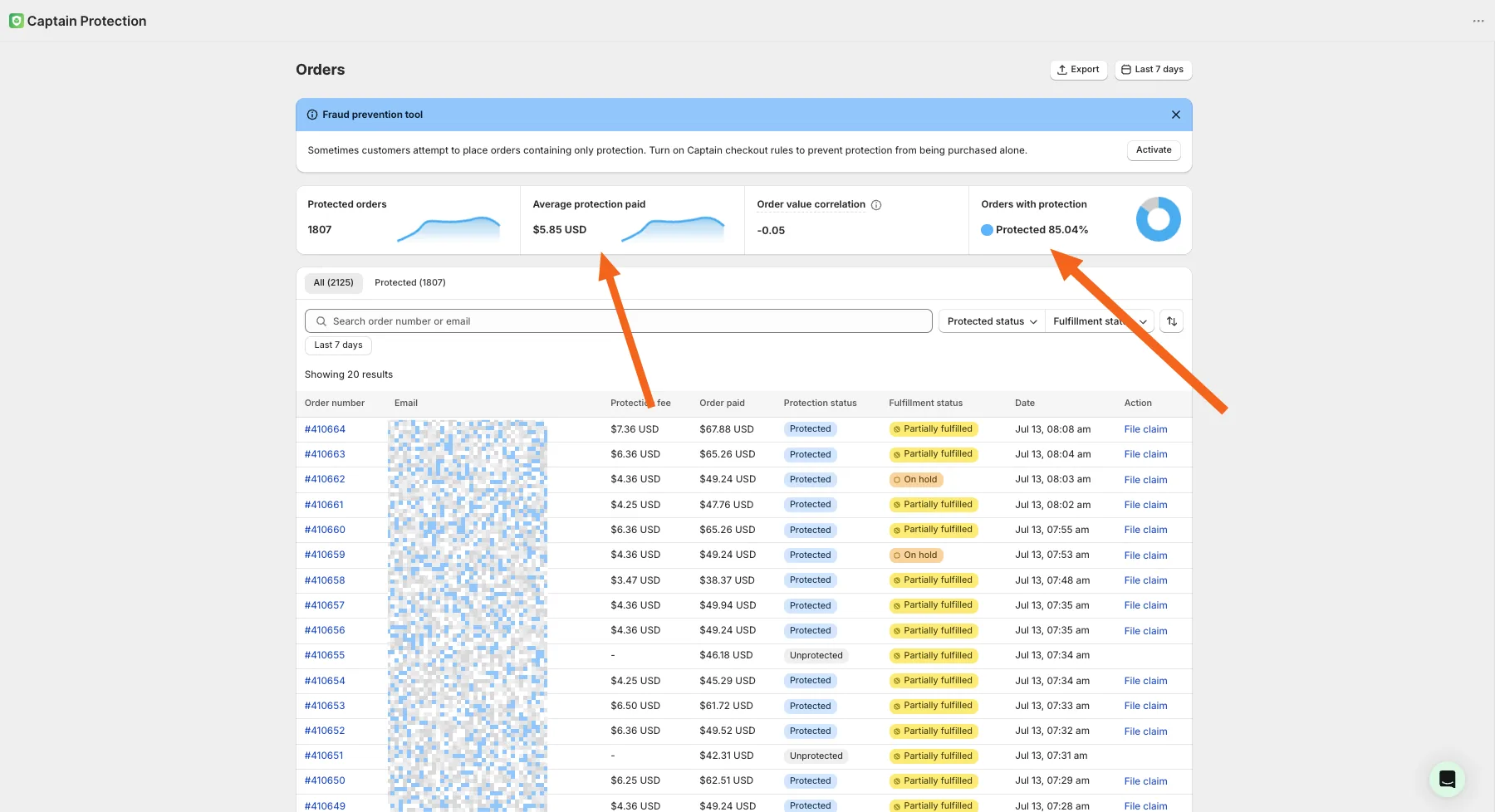Screen dimensions: 1495x812
Task: Click the Orders with protection donut chart
Action: tap(1158, 219)
